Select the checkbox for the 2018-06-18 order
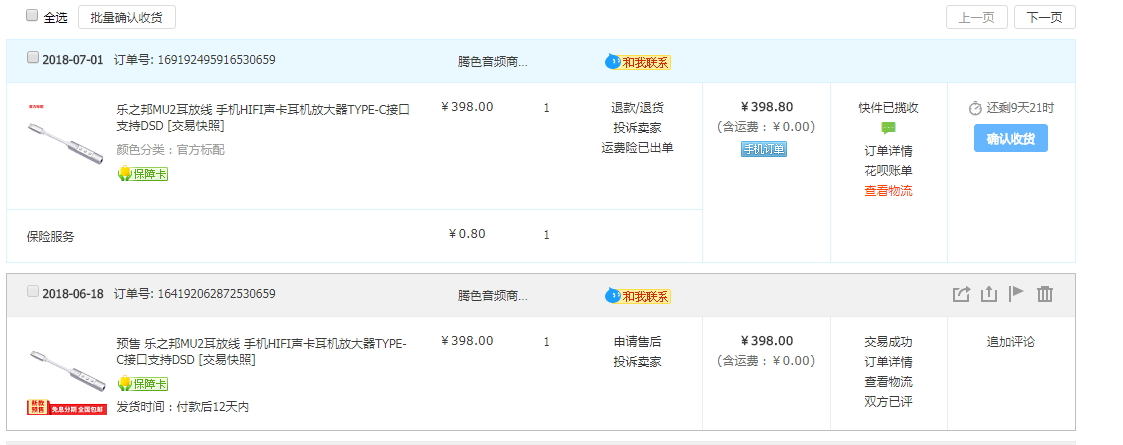Screen dimensions: 1123x445 point(33,292)
